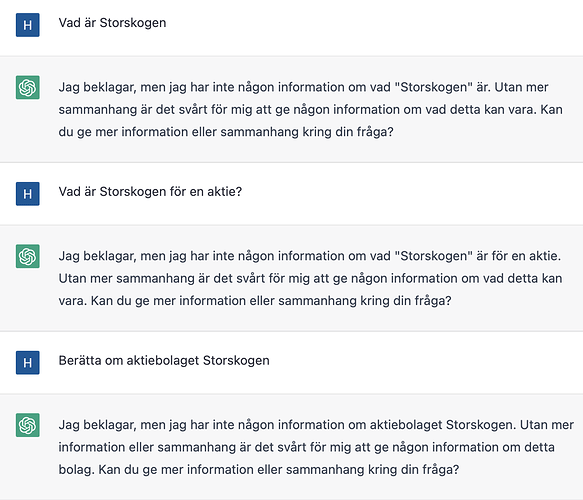Click the line starting "vara. Kan du ge mer"
The height and width of the screenshot is (500, 583).
click(255, 301)
